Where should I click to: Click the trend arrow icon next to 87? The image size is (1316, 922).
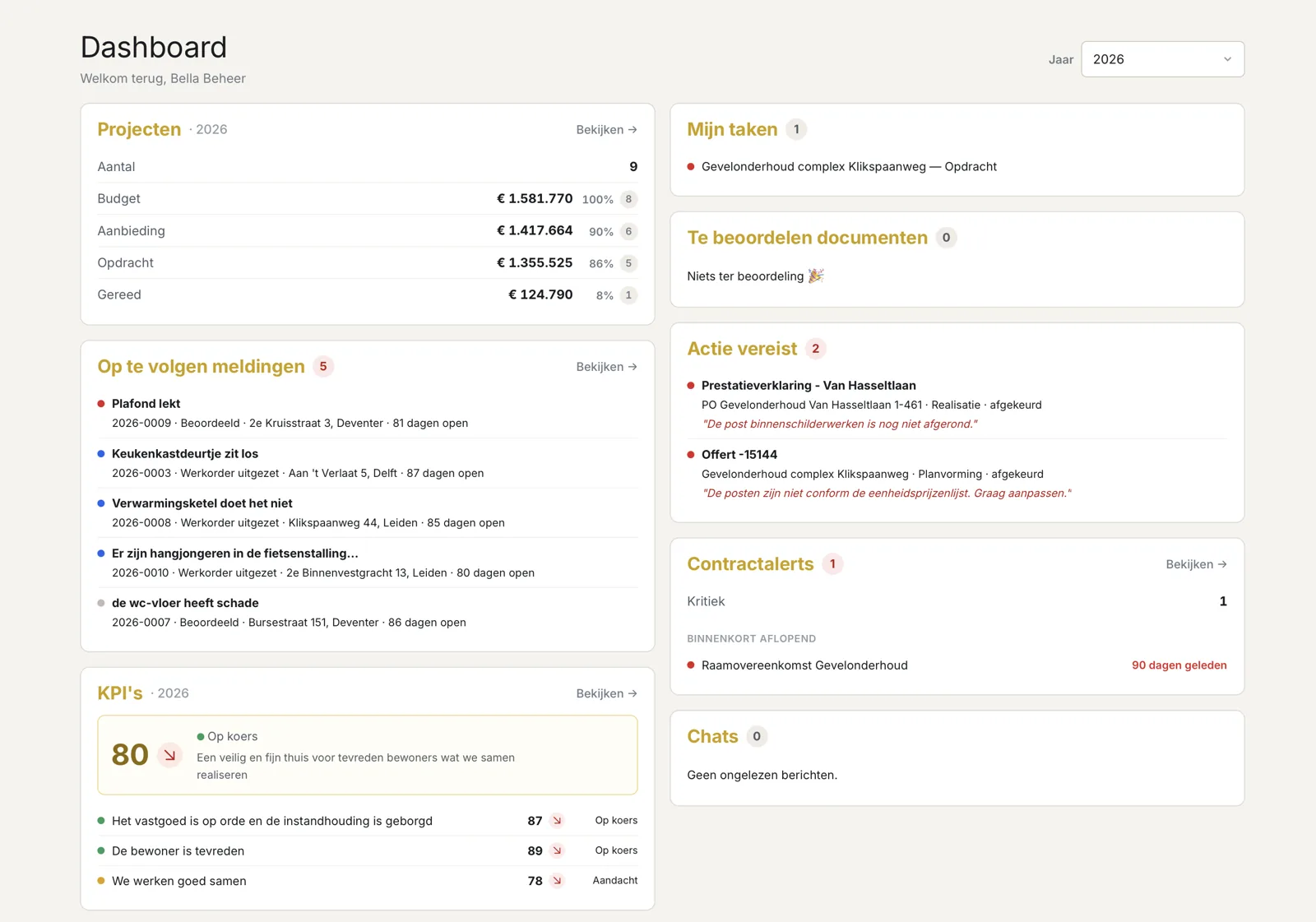tap(557, 821)
